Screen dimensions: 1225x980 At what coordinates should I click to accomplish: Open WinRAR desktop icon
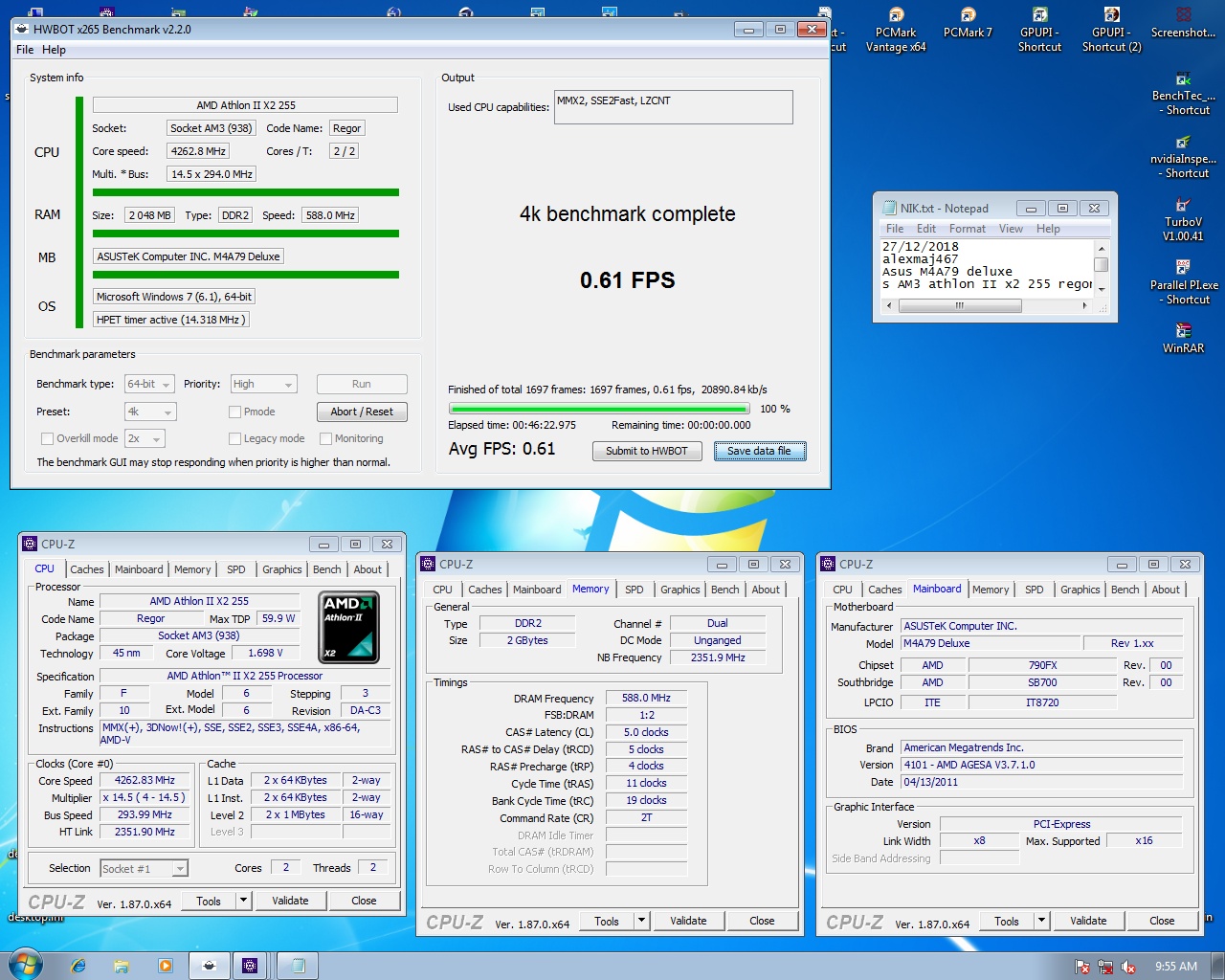[1183, 339]
